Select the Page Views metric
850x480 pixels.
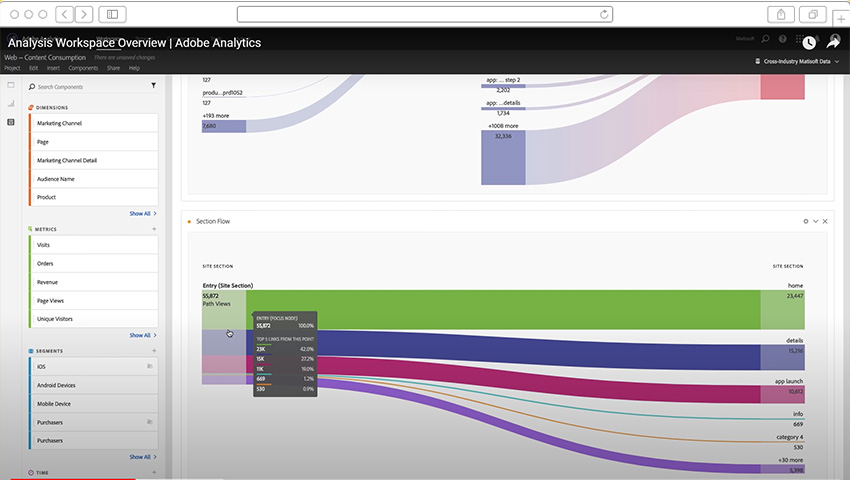pos(93,300)
